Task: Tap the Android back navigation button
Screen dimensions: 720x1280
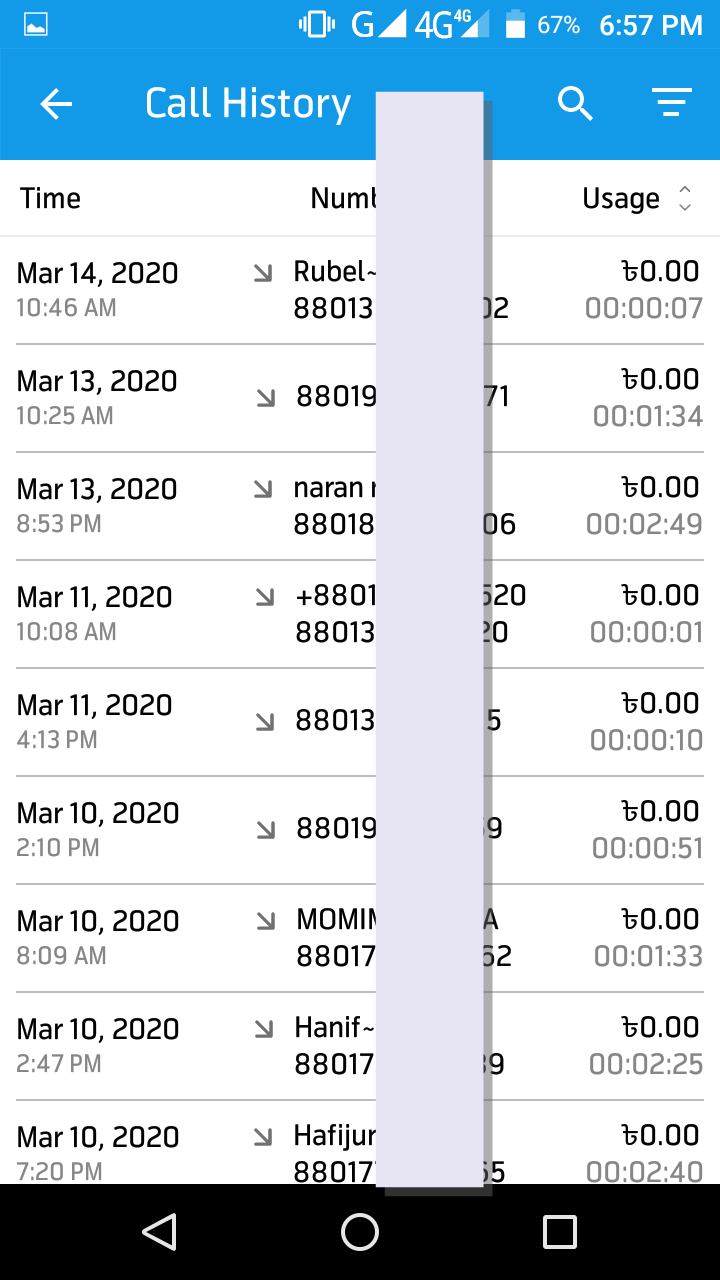Action: coord(160,1232)
